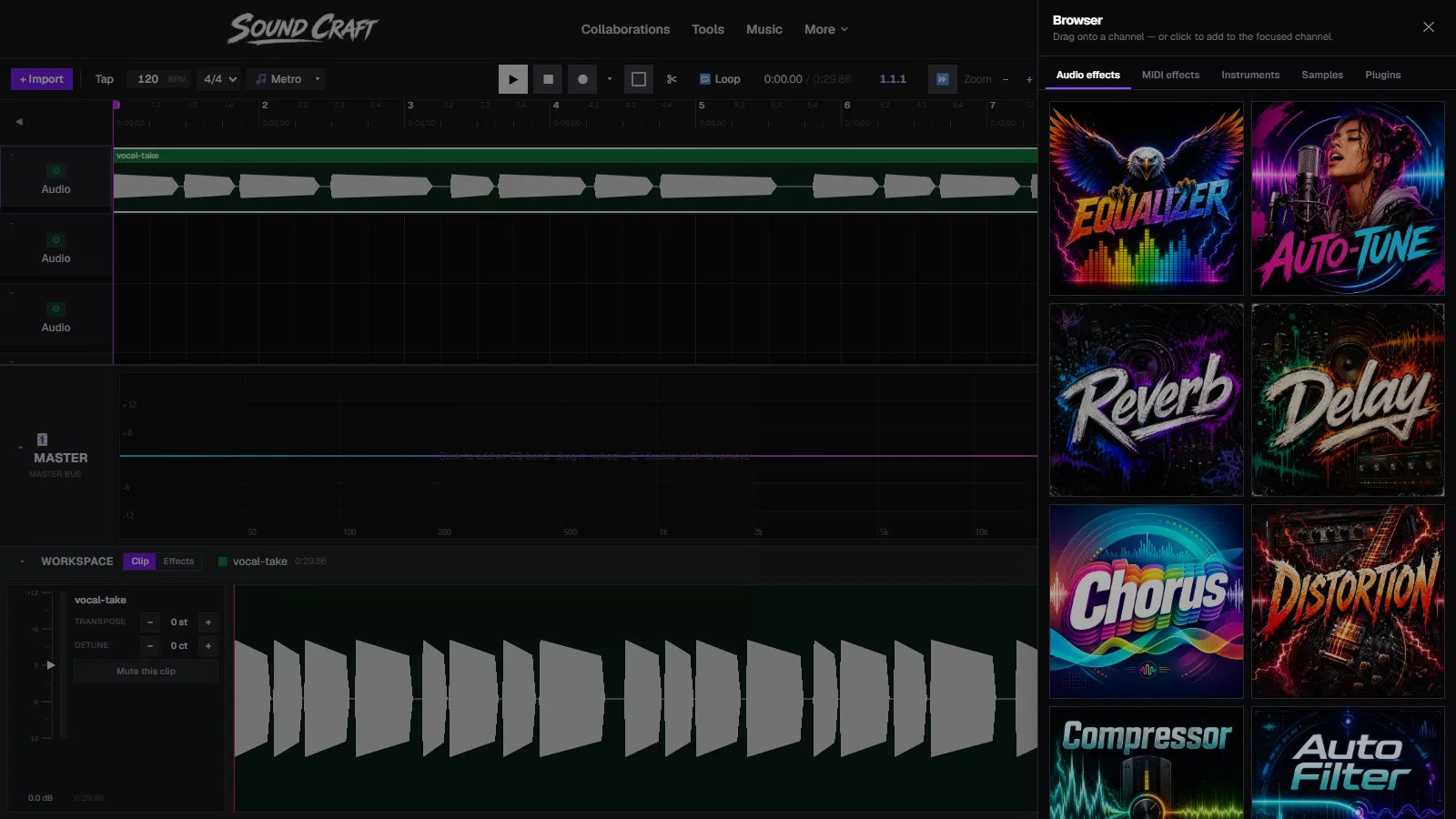Screen dimensions: 1456x819
Task: Click the clip gain fader handle
Action: (51, 665)
